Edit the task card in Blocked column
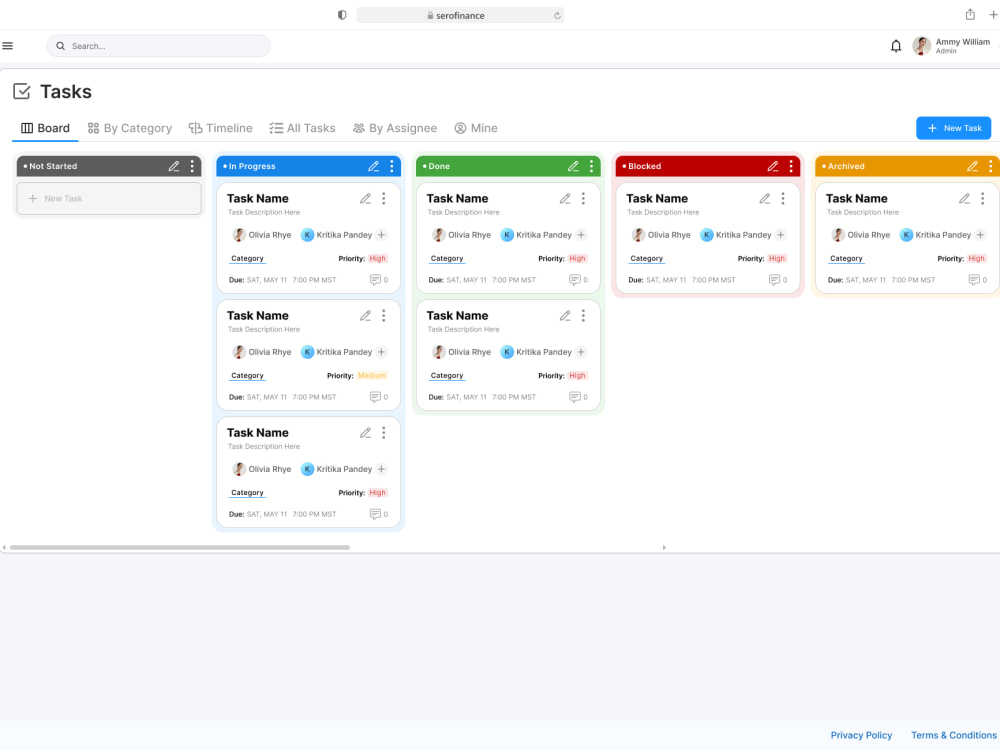1000x750 pixels. [765, 199]
